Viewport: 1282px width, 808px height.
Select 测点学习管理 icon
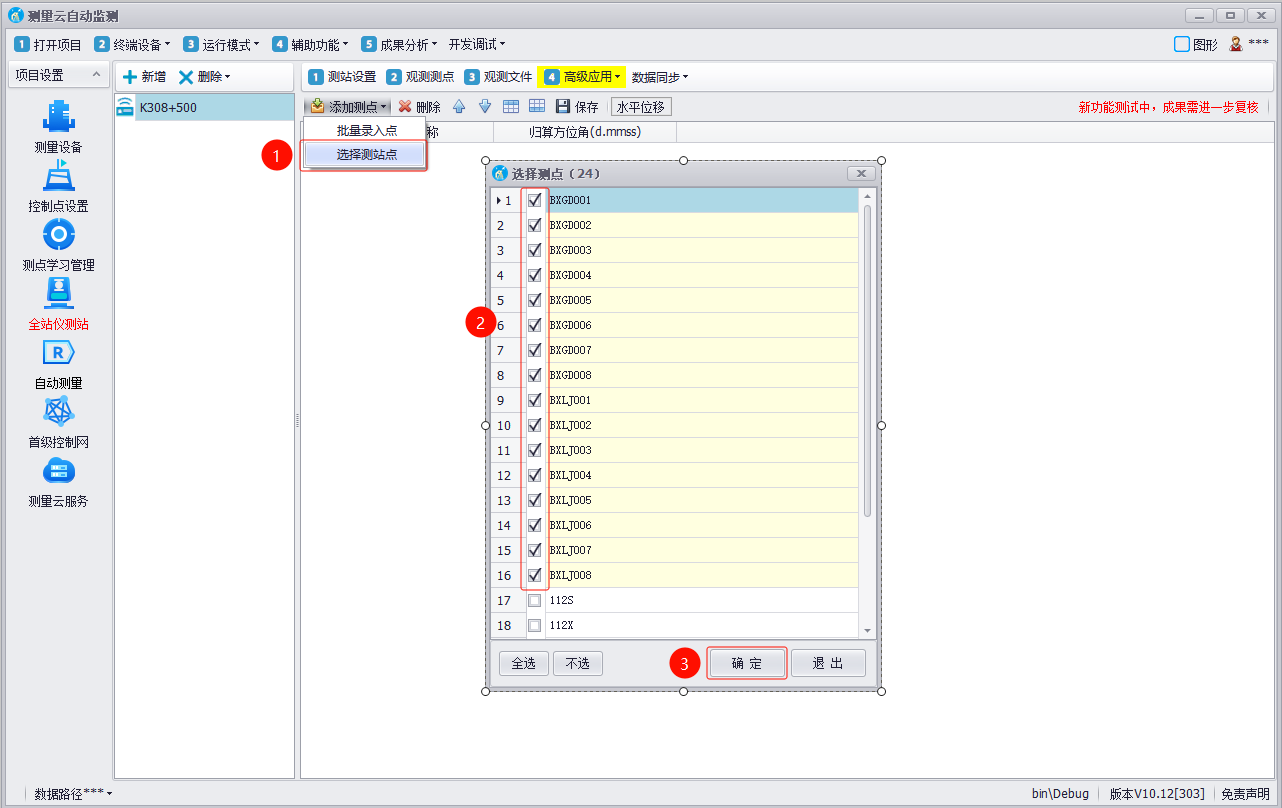[58, 235]
